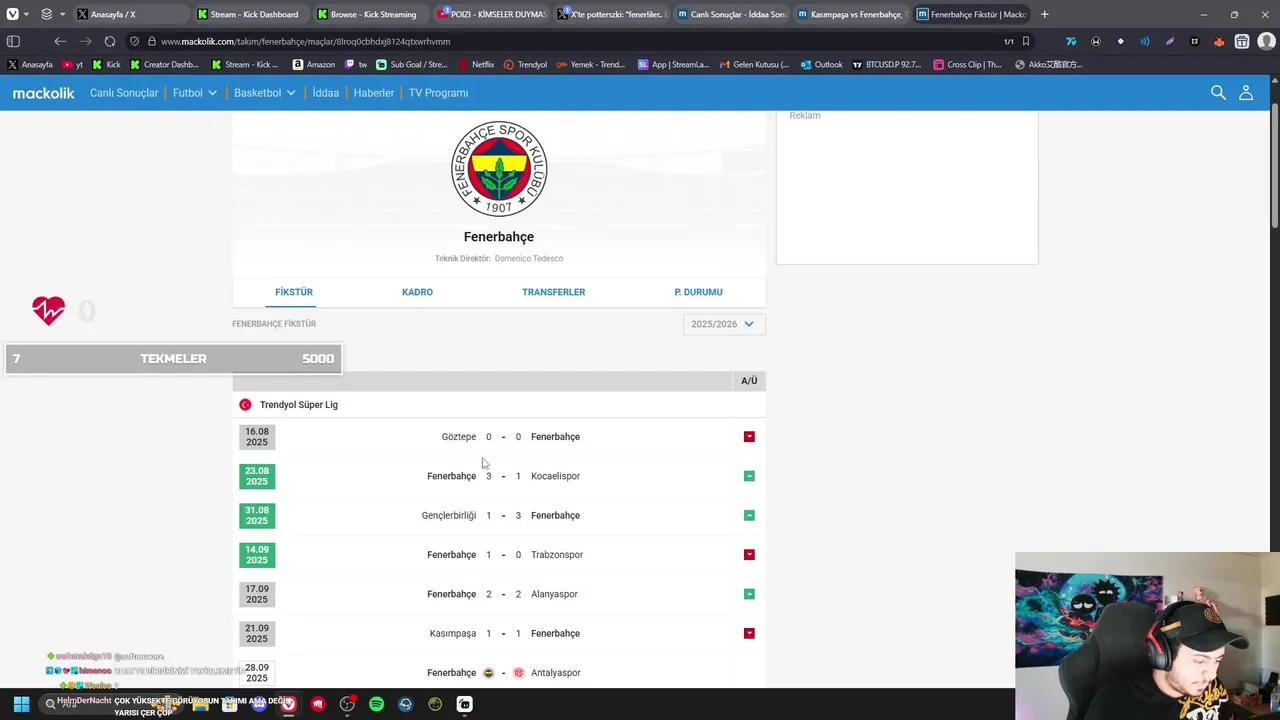Reload the Mackolik page
Viewport: 1280px width, 720px height.
110,41
